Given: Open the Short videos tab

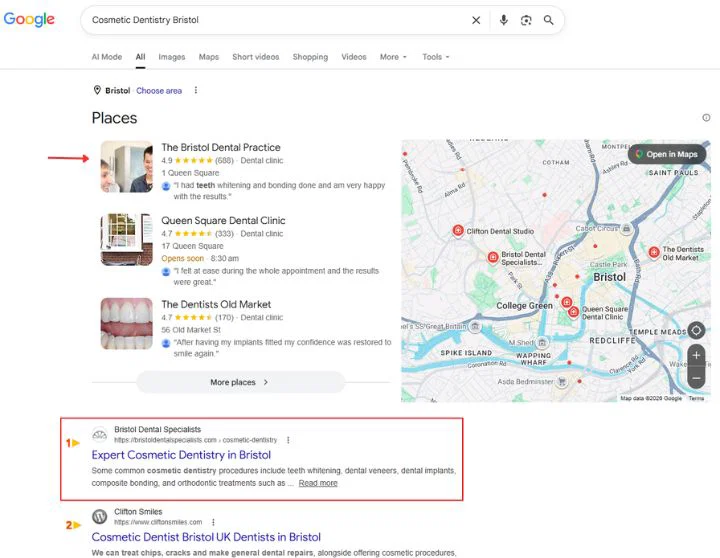Looking at the screenshot, I should pos(256,57).
